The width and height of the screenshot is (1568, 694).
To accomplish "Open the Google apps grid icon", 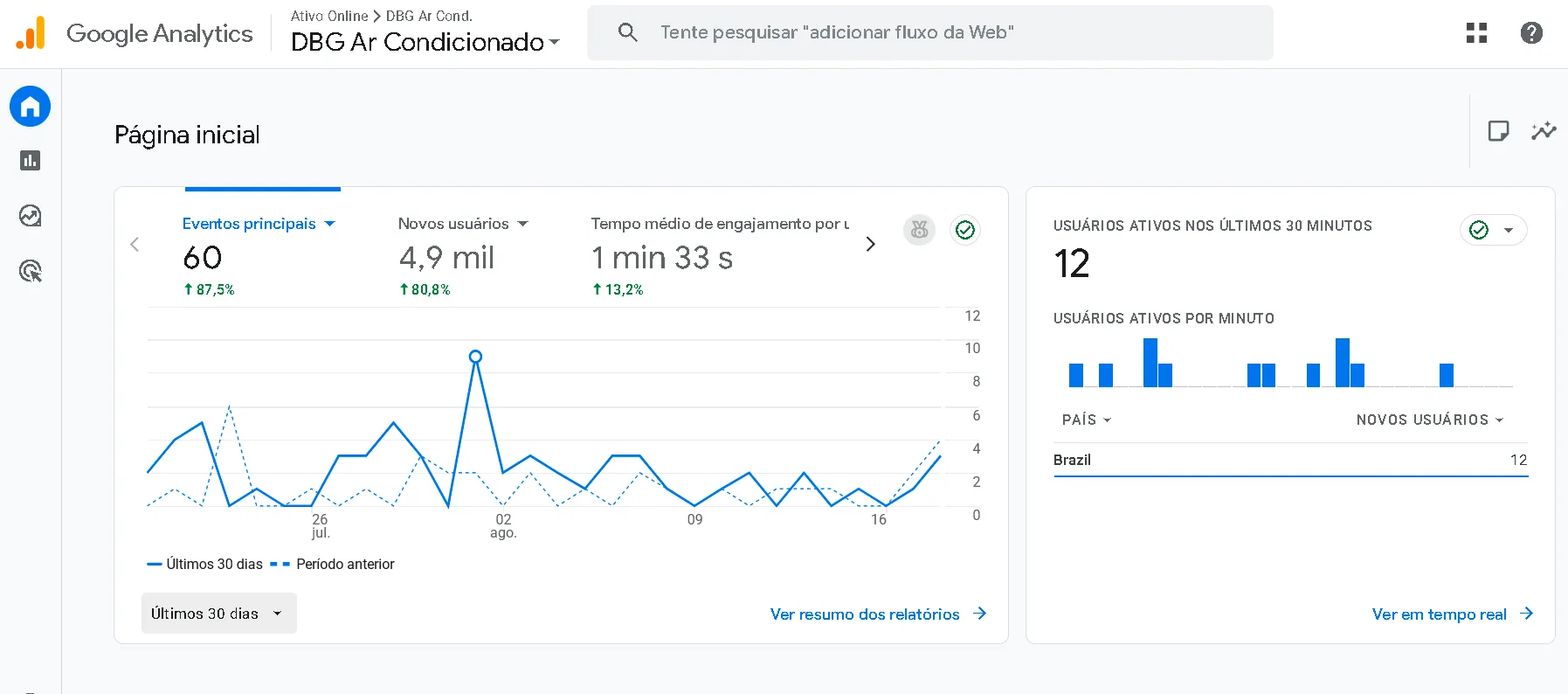I will click(1476, 33).
